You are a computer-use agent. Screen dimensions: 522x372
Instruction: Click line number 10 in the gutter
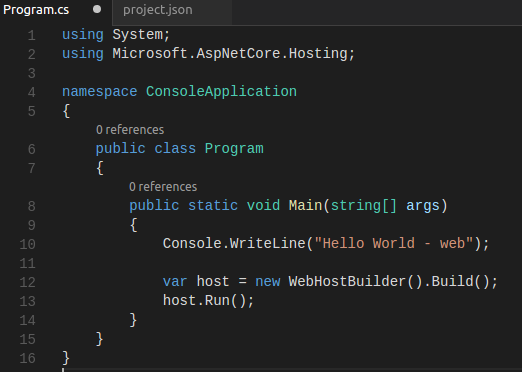tap(27, 244)
